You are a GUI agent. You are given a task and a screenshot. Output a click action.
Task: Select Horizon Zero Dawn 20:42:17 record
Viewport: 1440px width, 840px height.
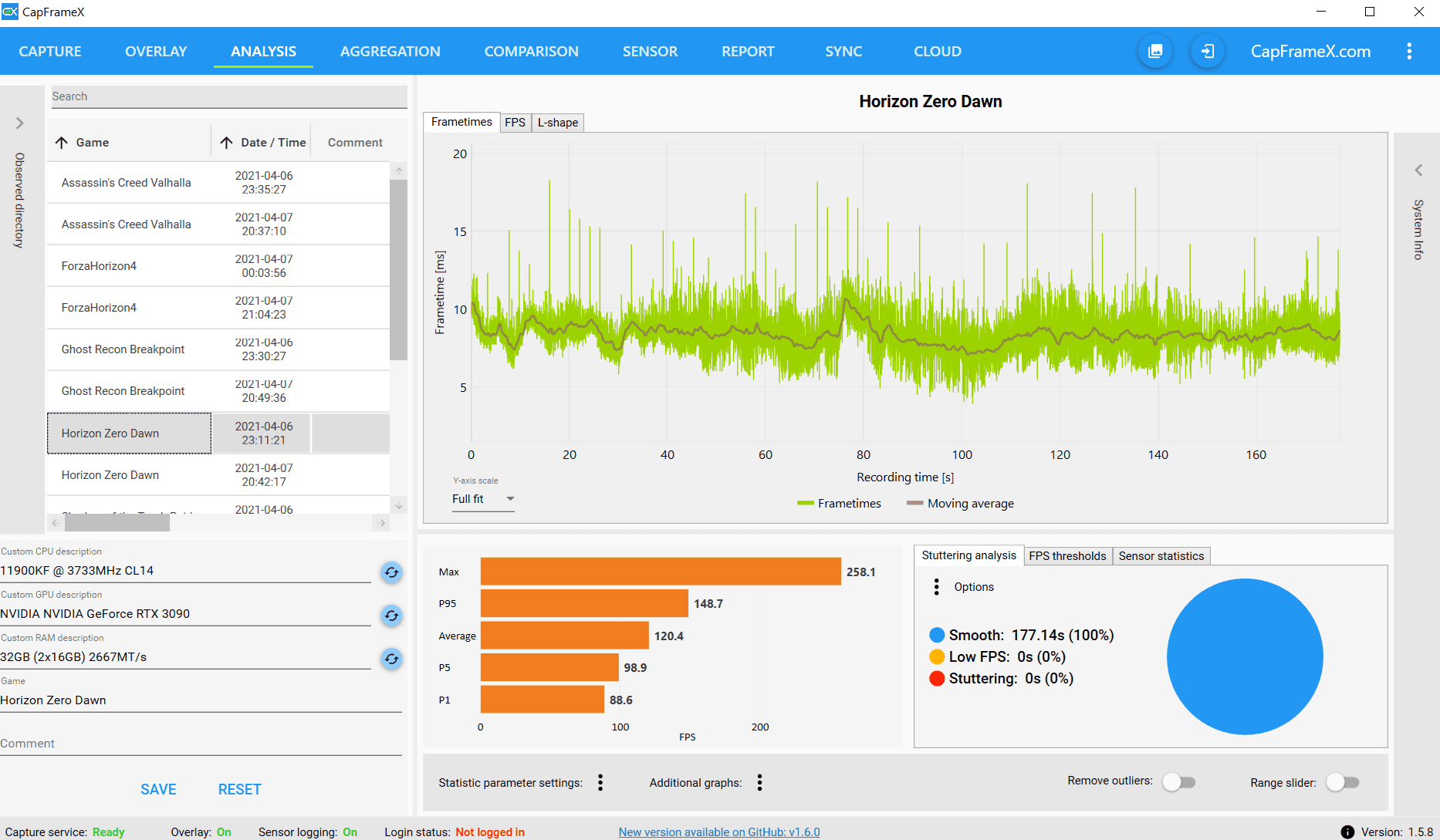point(218,475)
